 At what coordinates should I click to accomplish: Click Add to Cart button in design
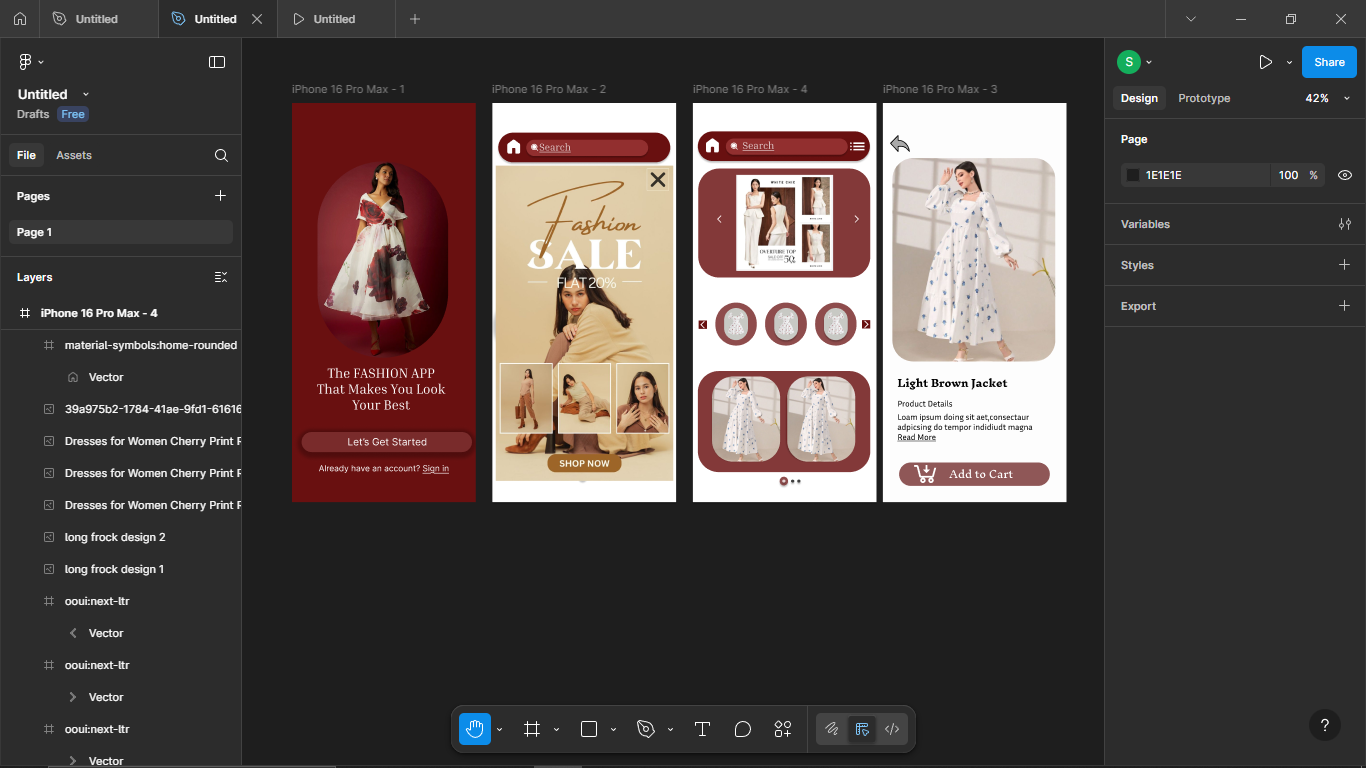click(974, 474)
